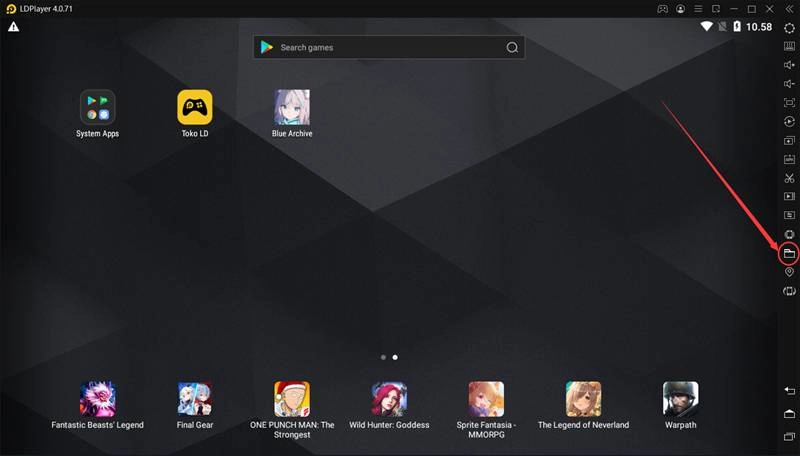
Task: Rotate the screen with rotate icon
Action: pos(789,291)
